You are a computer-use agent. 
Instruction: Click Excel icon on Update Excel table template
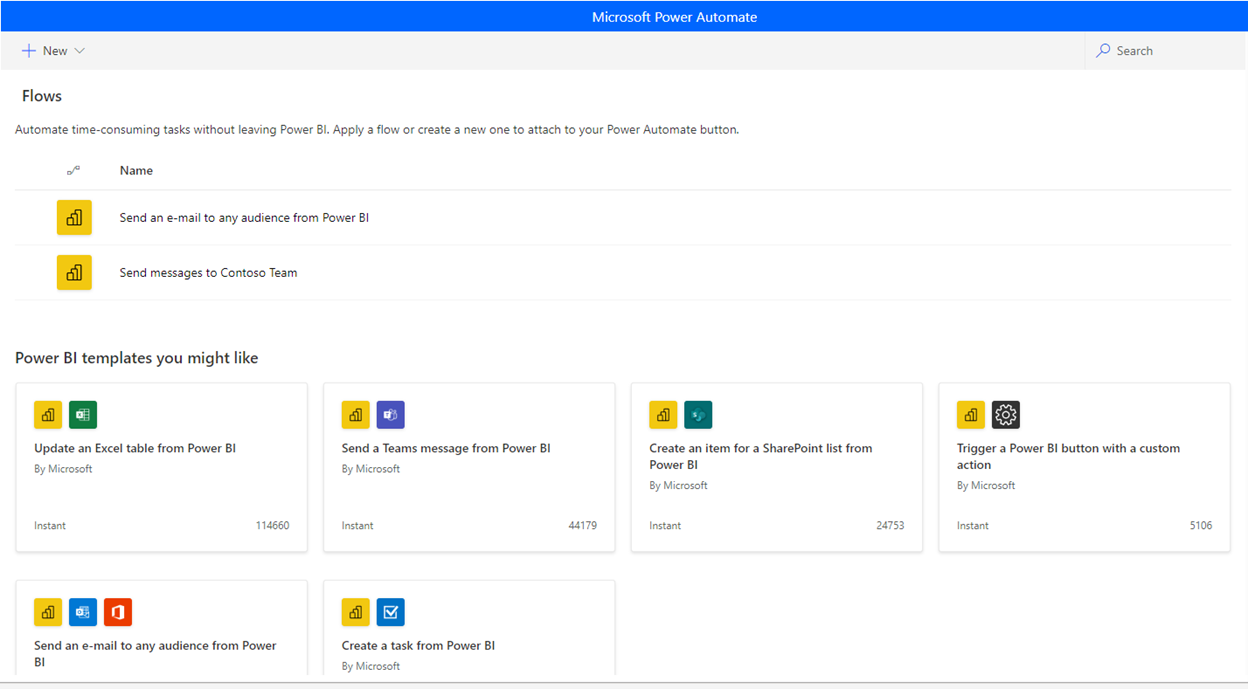point(83,415)
